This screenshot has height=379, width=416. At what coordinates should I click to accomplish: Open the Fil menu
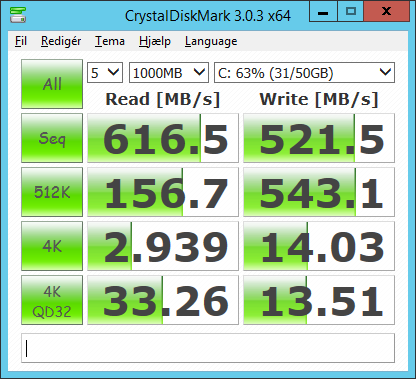click(x=21, y=41)
